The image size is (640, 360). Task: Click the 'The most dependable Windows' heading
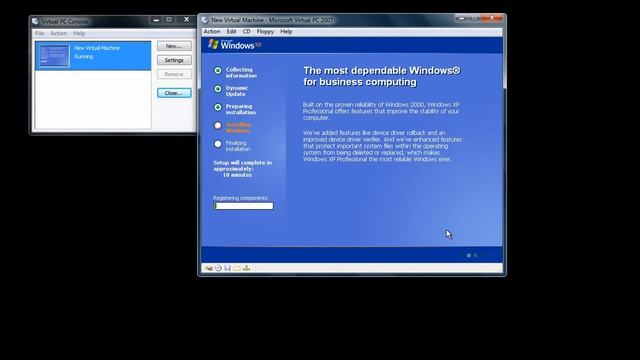pos(382,76)
